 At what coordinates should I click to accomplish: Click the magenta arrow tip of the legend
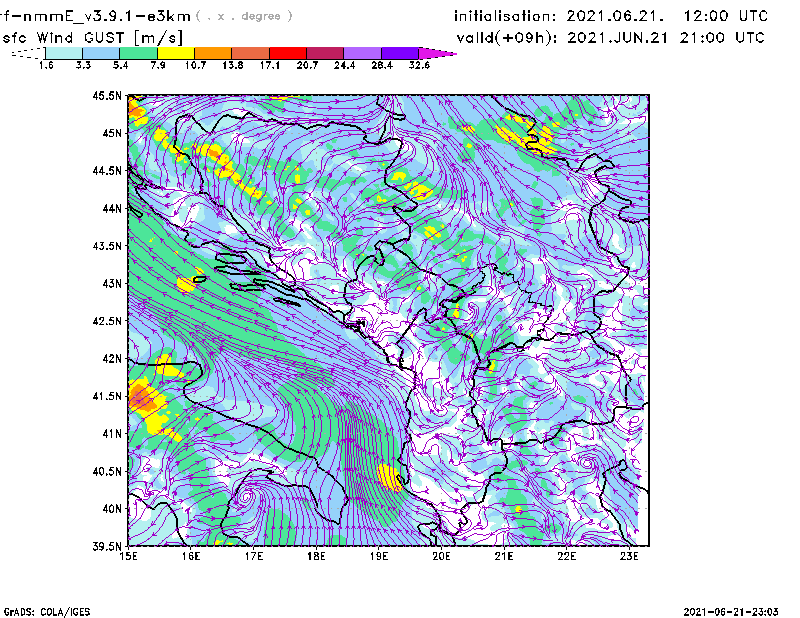(437, 53)
